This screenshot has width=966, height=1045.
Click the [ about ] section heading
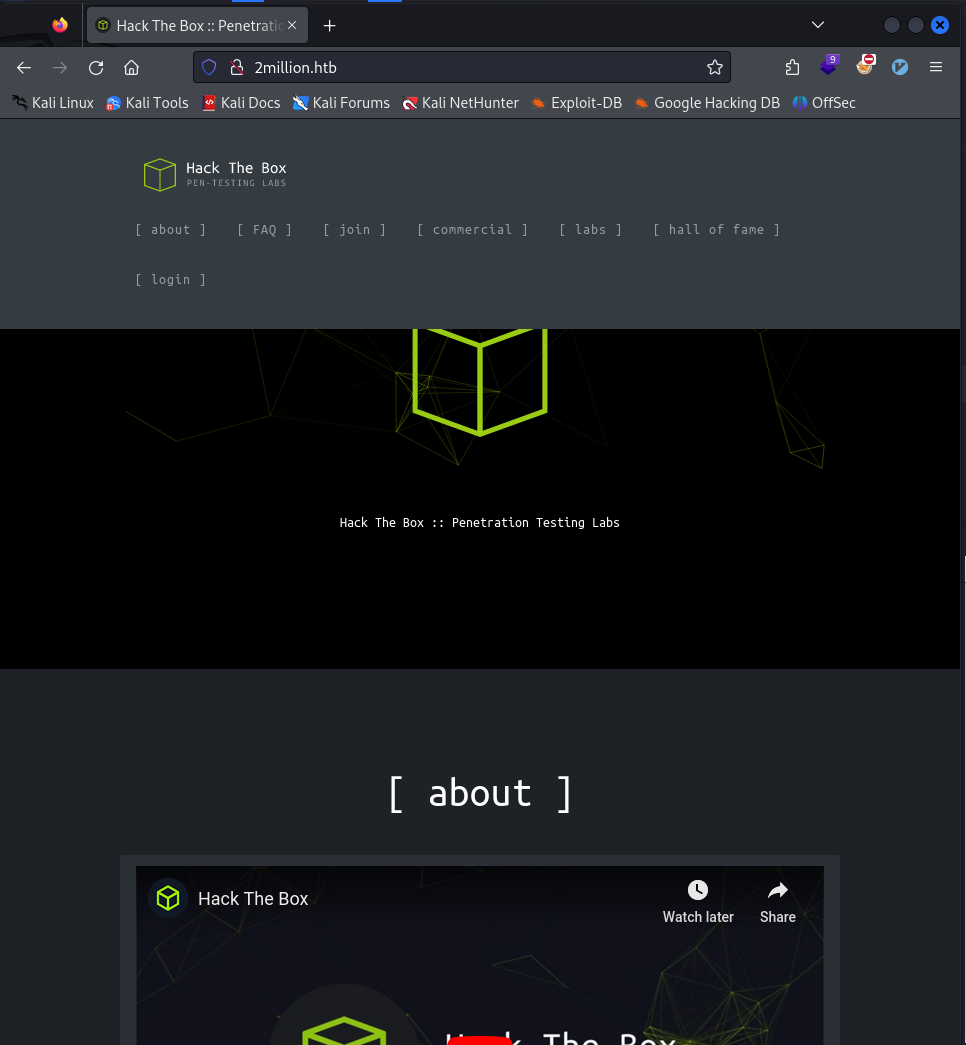click(x=480, y=794)
